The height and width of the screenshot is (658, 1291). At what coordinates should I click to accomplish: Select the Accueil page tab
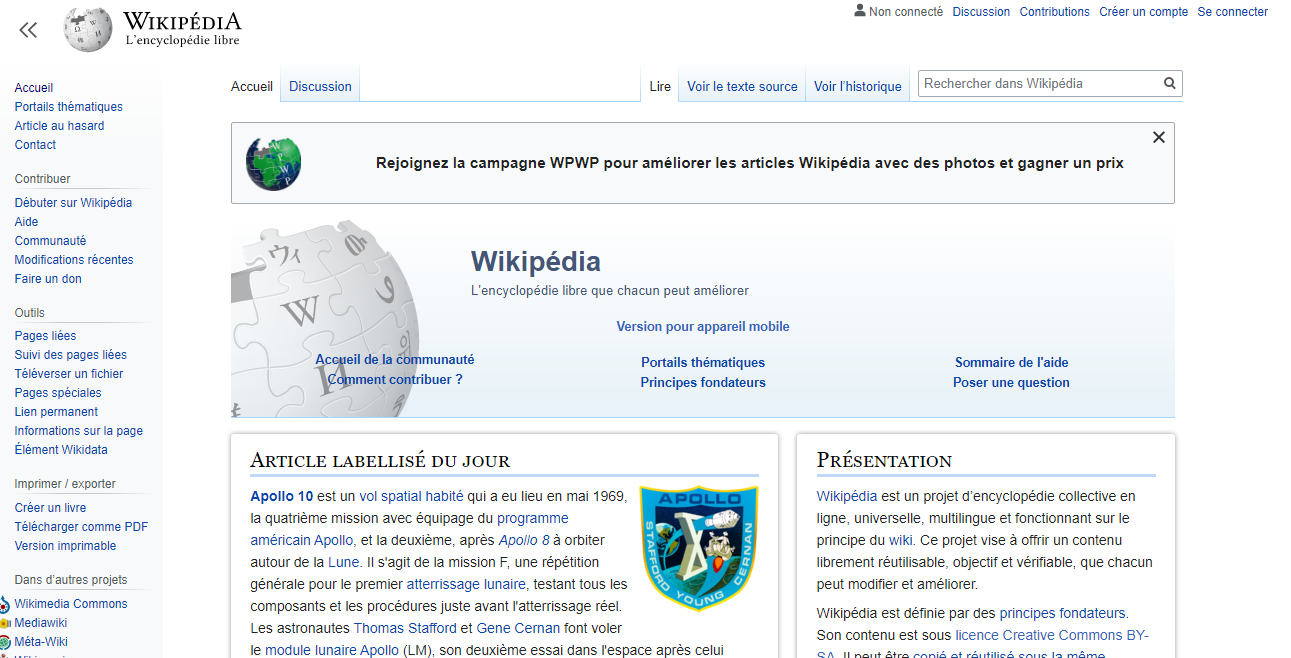[252, 87]
